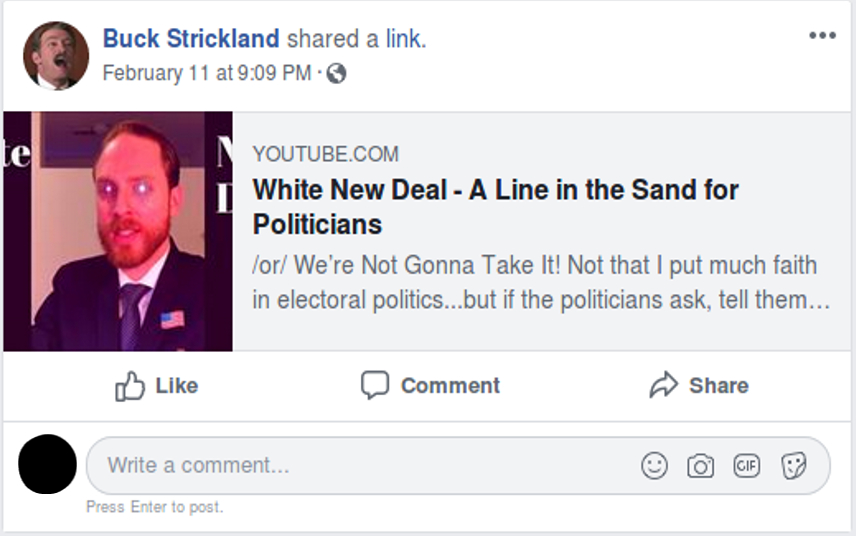This screenshot has height=536, width=856.
Task: Open the sticker picker icon
Action: tap(793, 466)
